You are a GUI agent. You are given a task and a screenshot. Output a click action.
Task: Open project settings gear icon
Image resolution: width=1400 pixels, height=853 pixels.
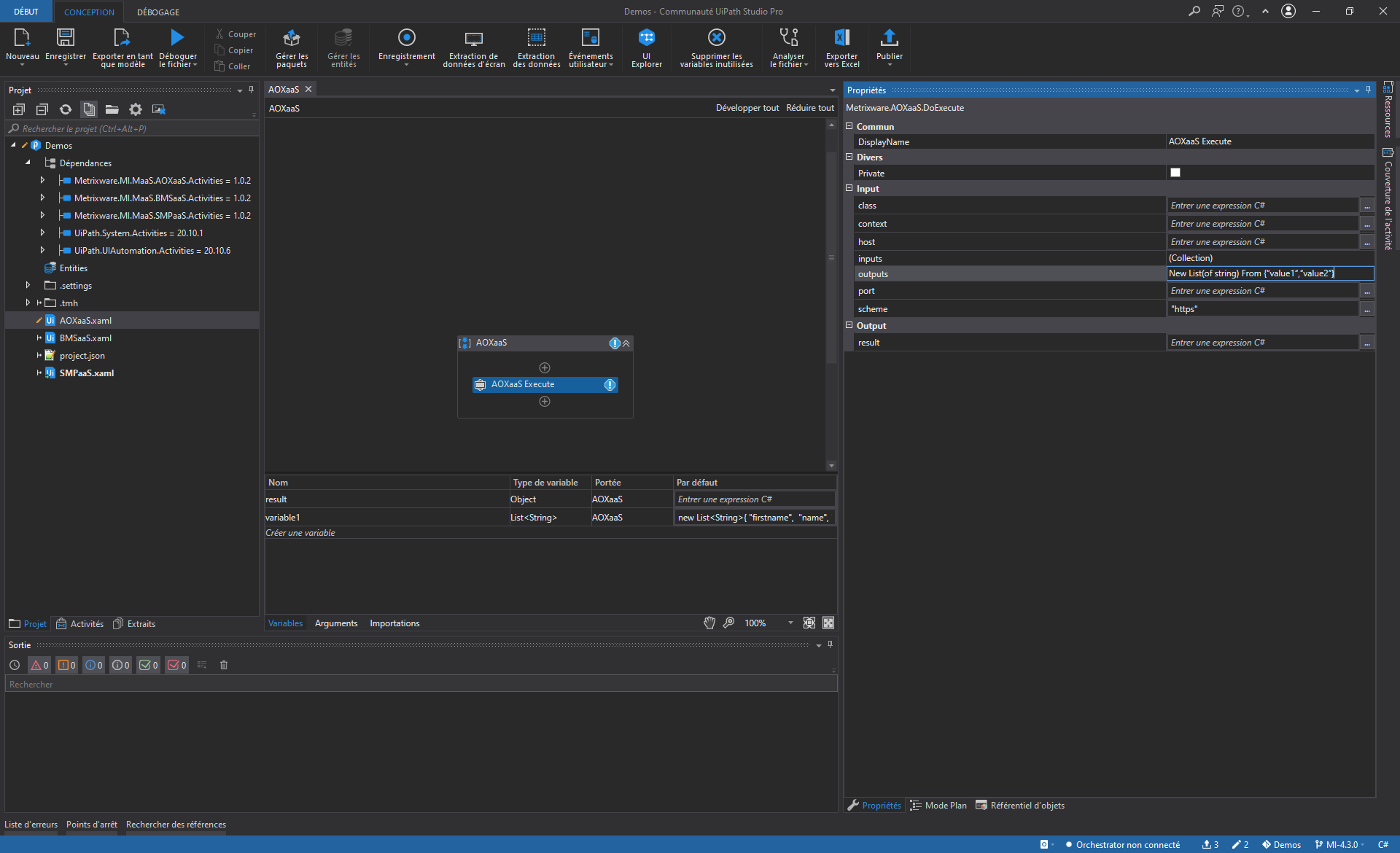(136, 109)
